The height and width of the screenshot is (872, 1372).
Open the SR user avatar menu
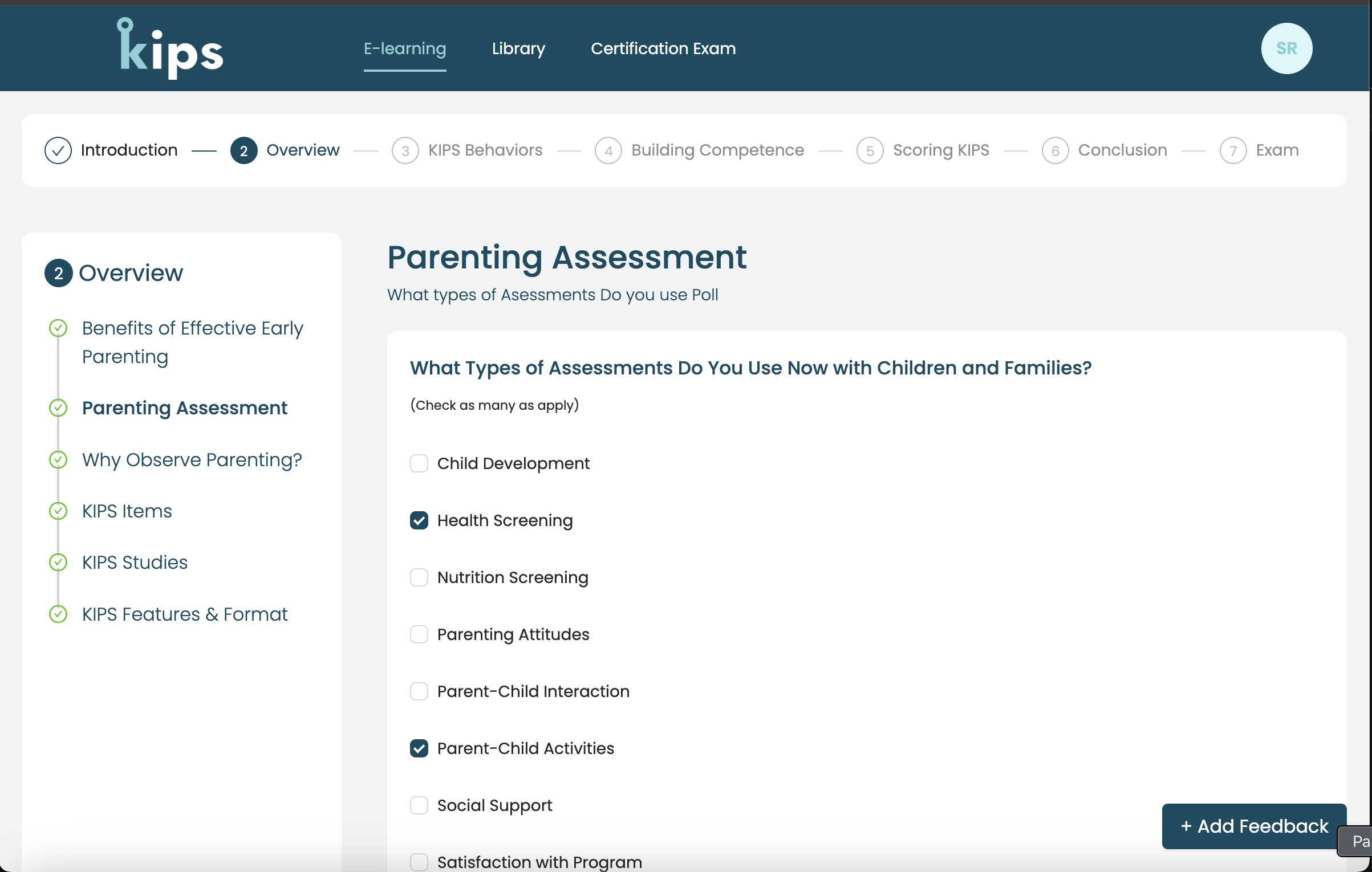[1286, 48]
